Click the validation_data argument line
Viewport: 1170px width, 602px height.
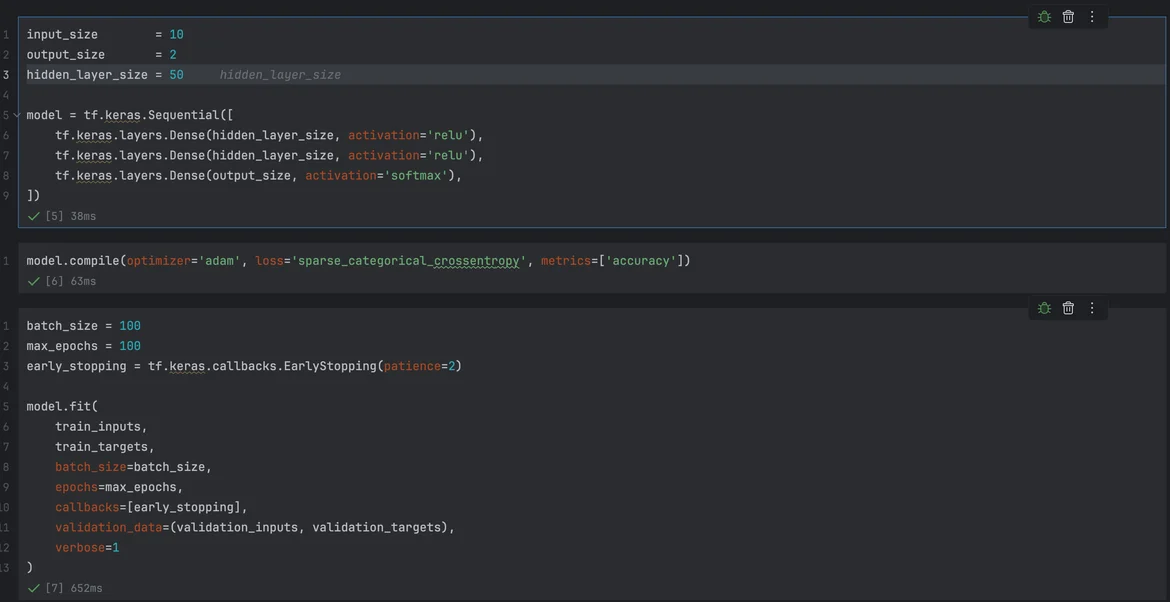pyautogui.click(x=255, y=527)
